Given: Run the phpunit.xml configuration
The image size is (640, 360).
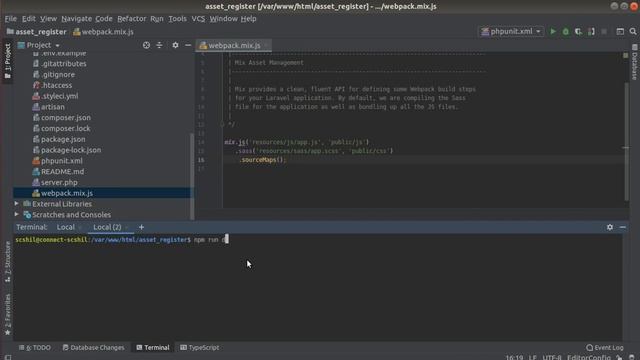Looking at the screenshot, I should tap(553, 31).
